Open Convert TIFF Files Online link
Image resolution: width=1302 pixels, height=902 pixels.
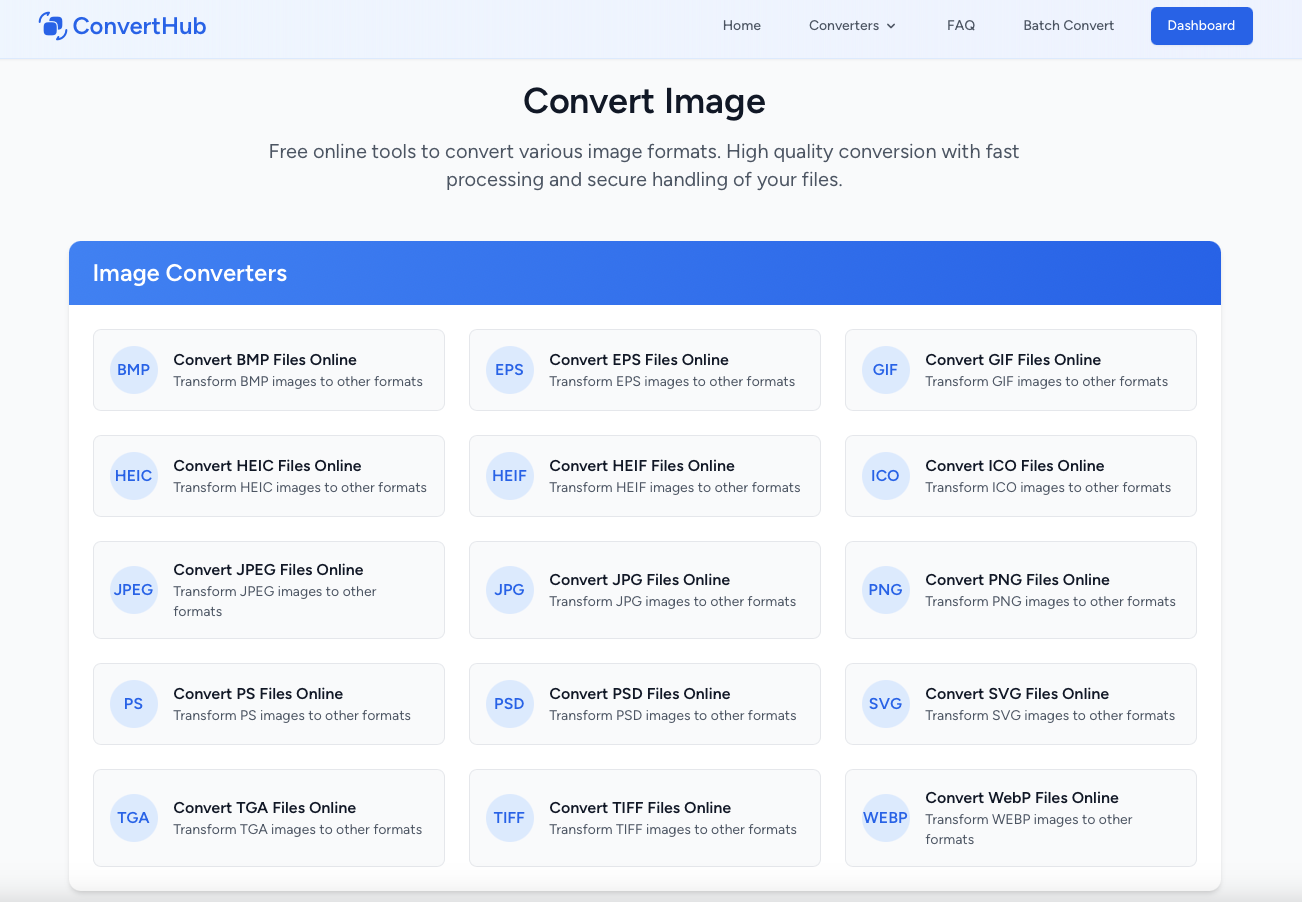point(640,808)
